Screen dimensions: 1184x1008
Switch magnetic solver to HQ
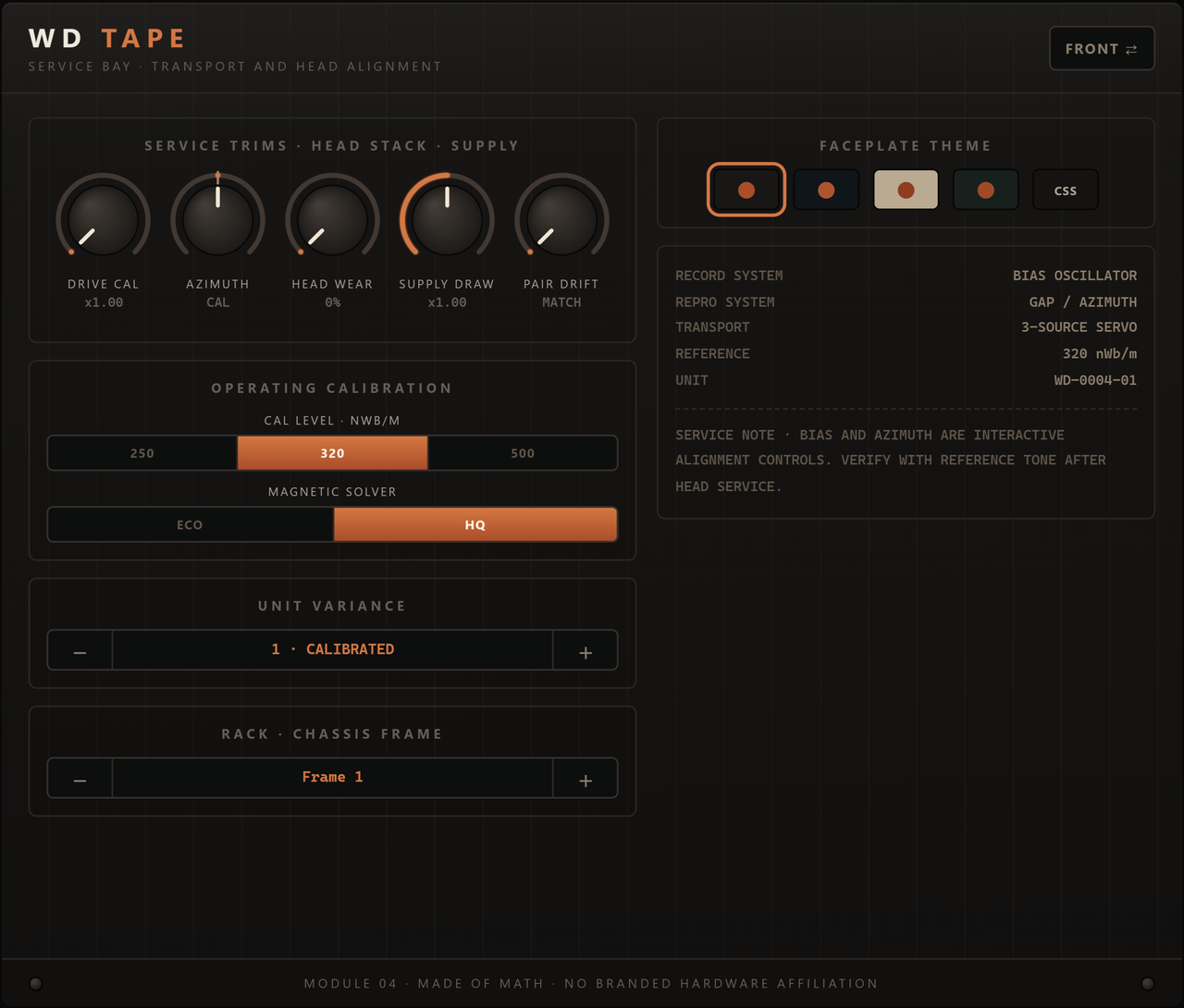(475, 524)
